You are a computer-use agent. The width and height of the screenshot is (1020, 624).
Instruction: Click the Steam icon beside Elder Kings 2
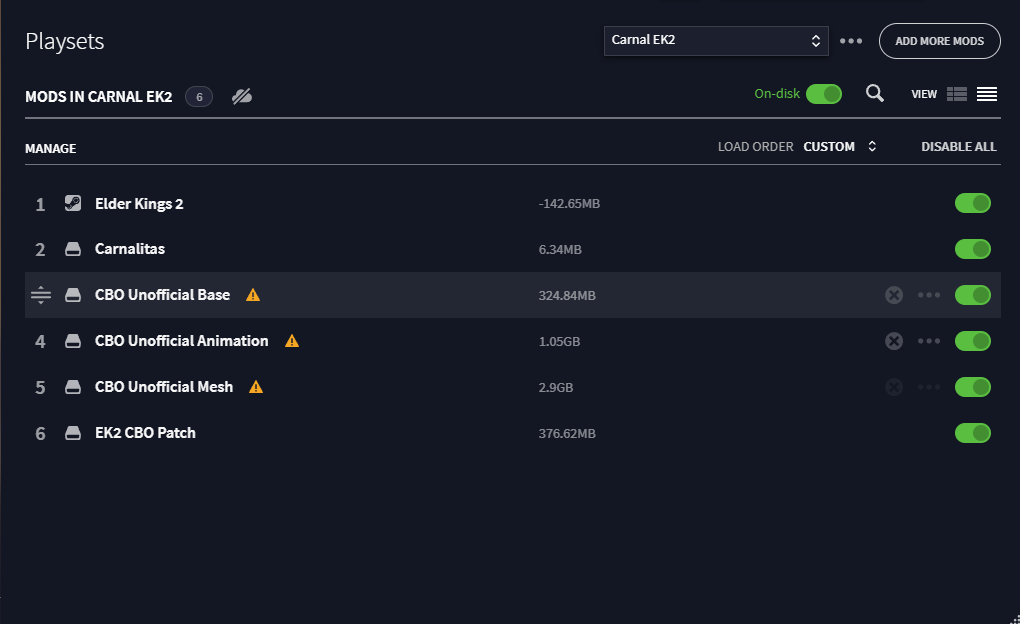(x=73, y=203)
